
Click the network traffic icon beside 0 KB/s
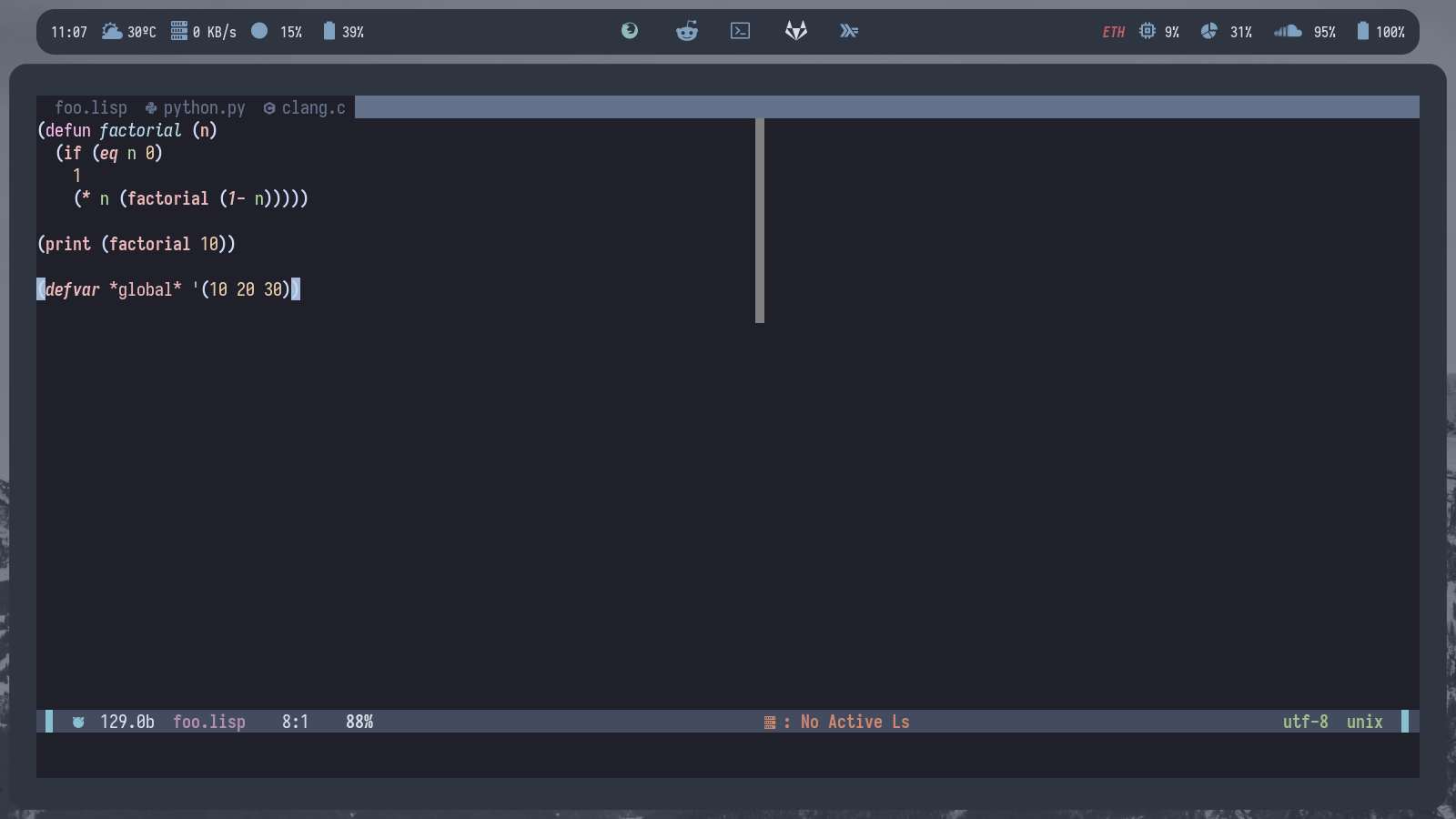(x=179, y=31)
